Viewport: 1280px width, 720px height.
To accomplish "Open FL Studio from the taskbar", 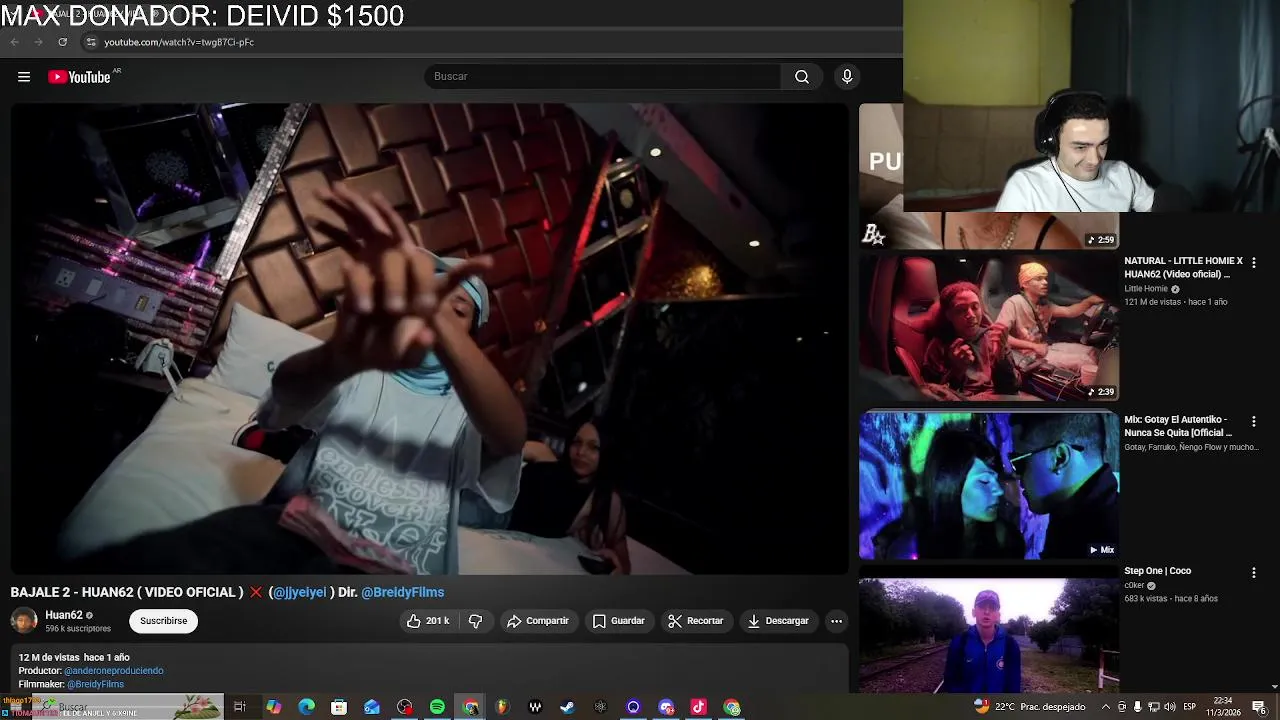I will click(502, 707).
